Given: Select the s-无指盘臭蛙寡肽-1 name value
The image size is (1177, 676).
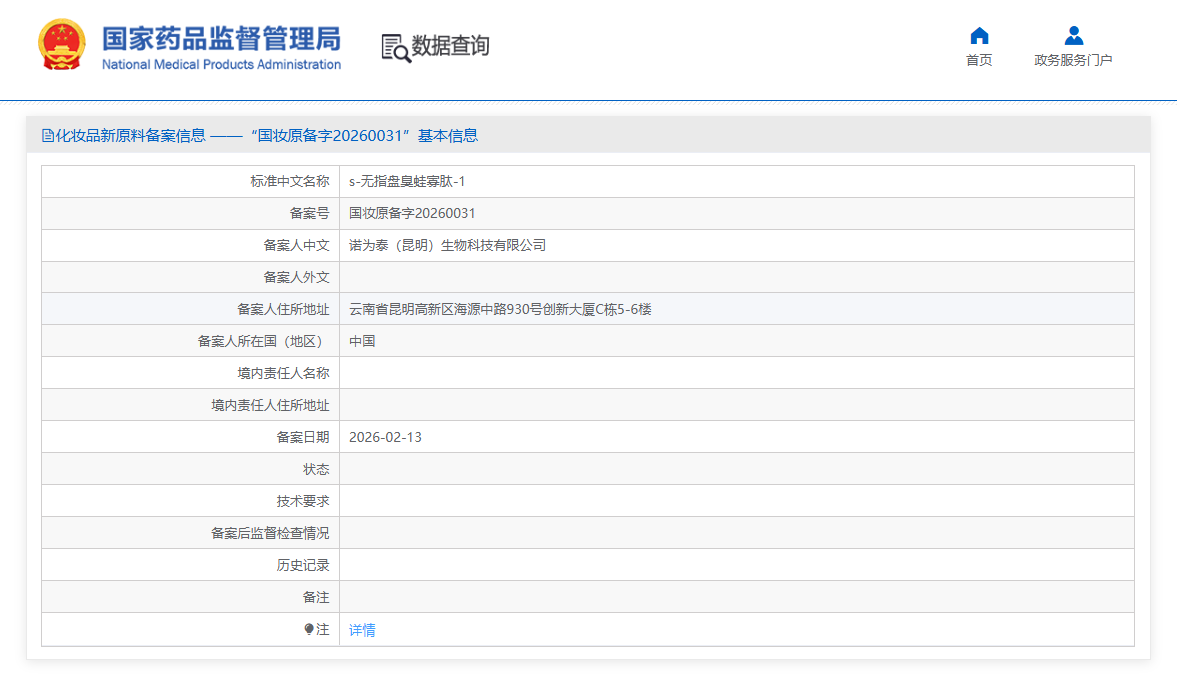Looking at the screenshot, I should click(x=407, y=181).
